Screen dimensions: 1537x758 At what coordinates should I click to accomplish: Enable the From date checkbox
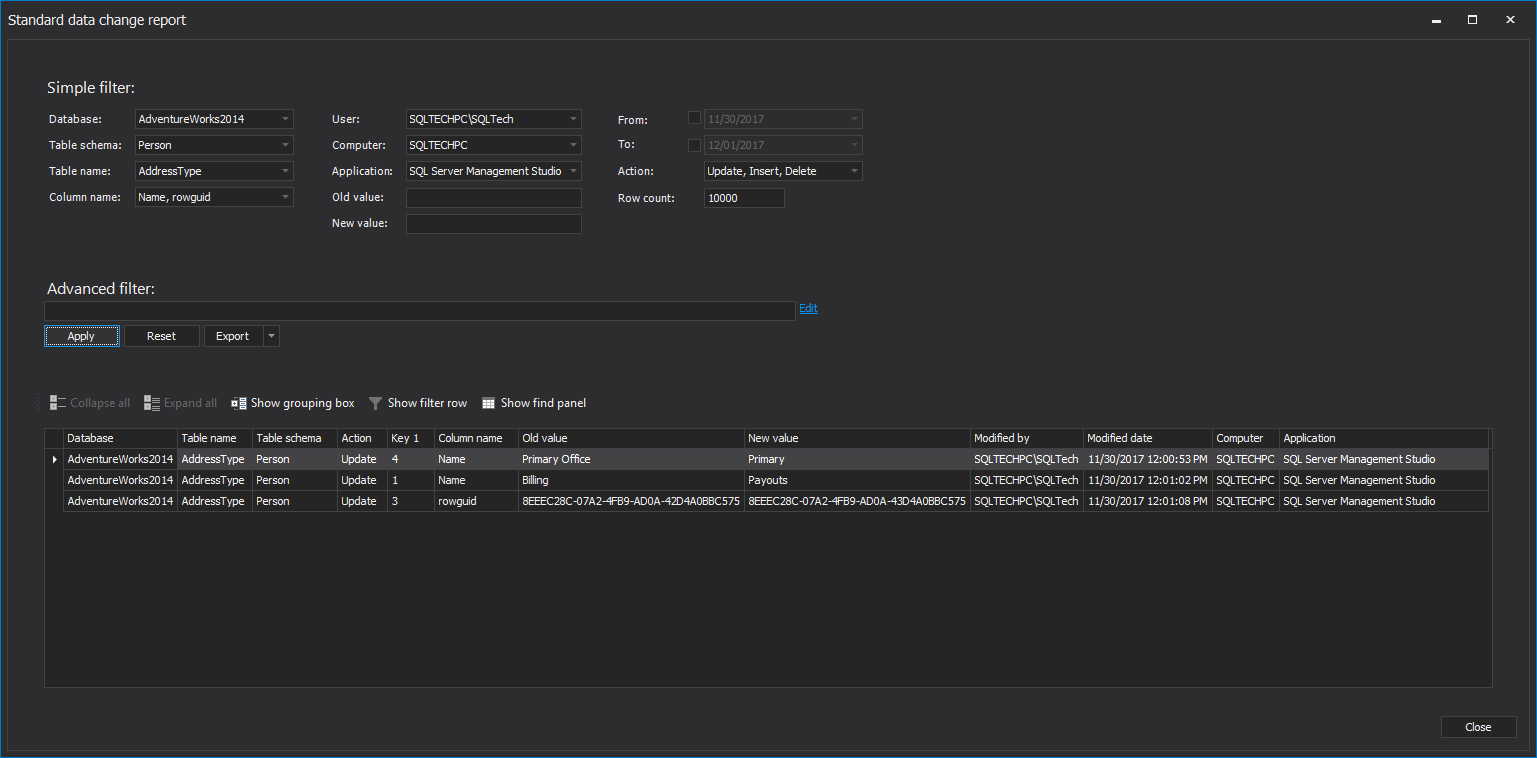click(x=695, y=118)
